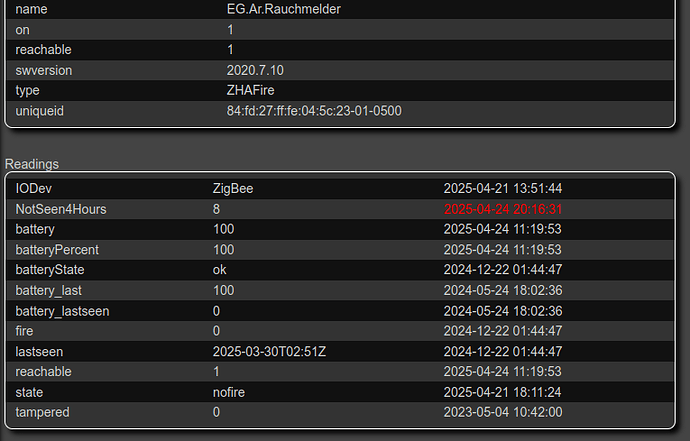Select the ZigBee IODev value

coord(233,188)
